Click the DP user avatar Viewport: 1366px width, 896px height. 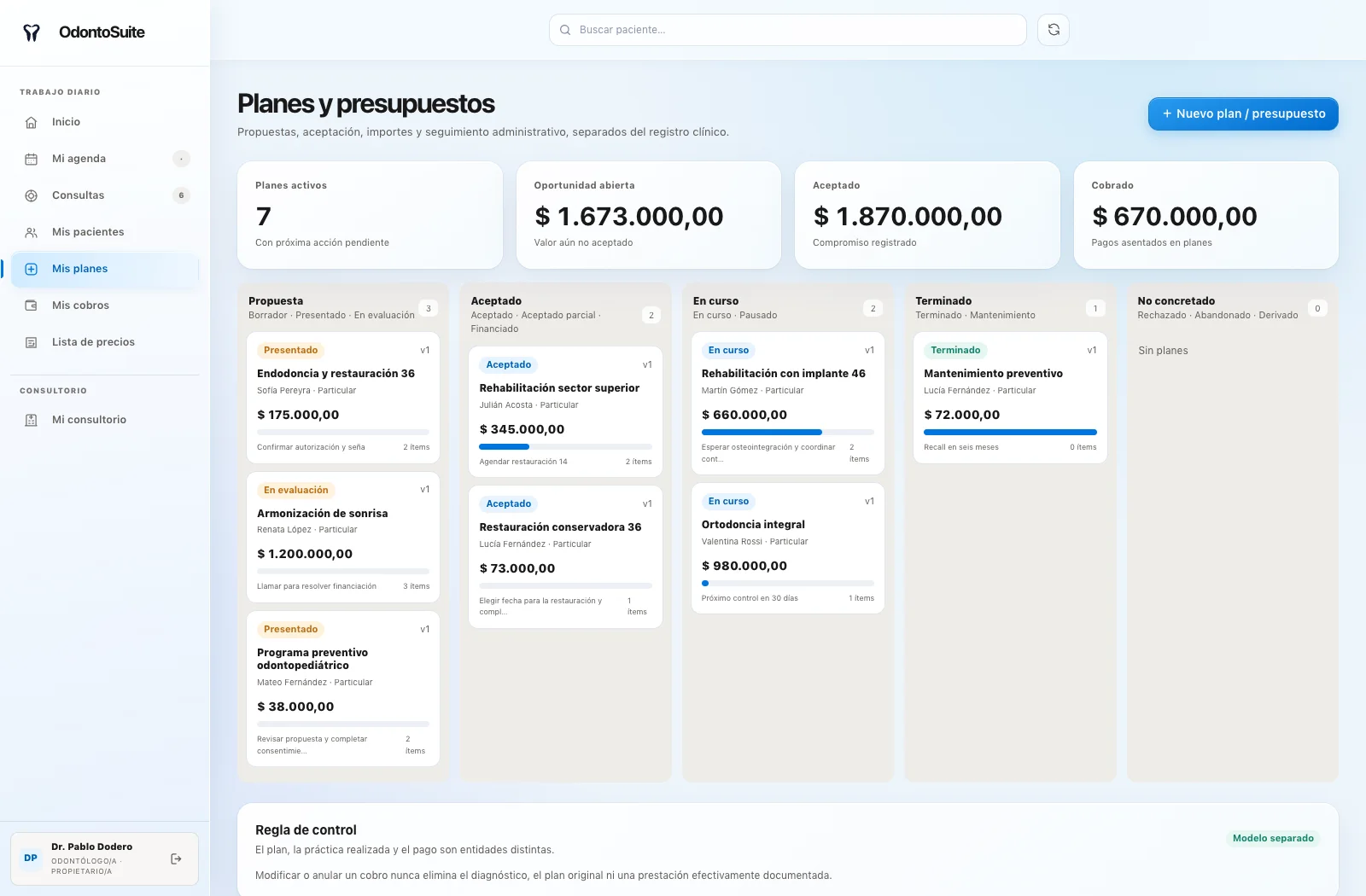(x=31, y=858)
